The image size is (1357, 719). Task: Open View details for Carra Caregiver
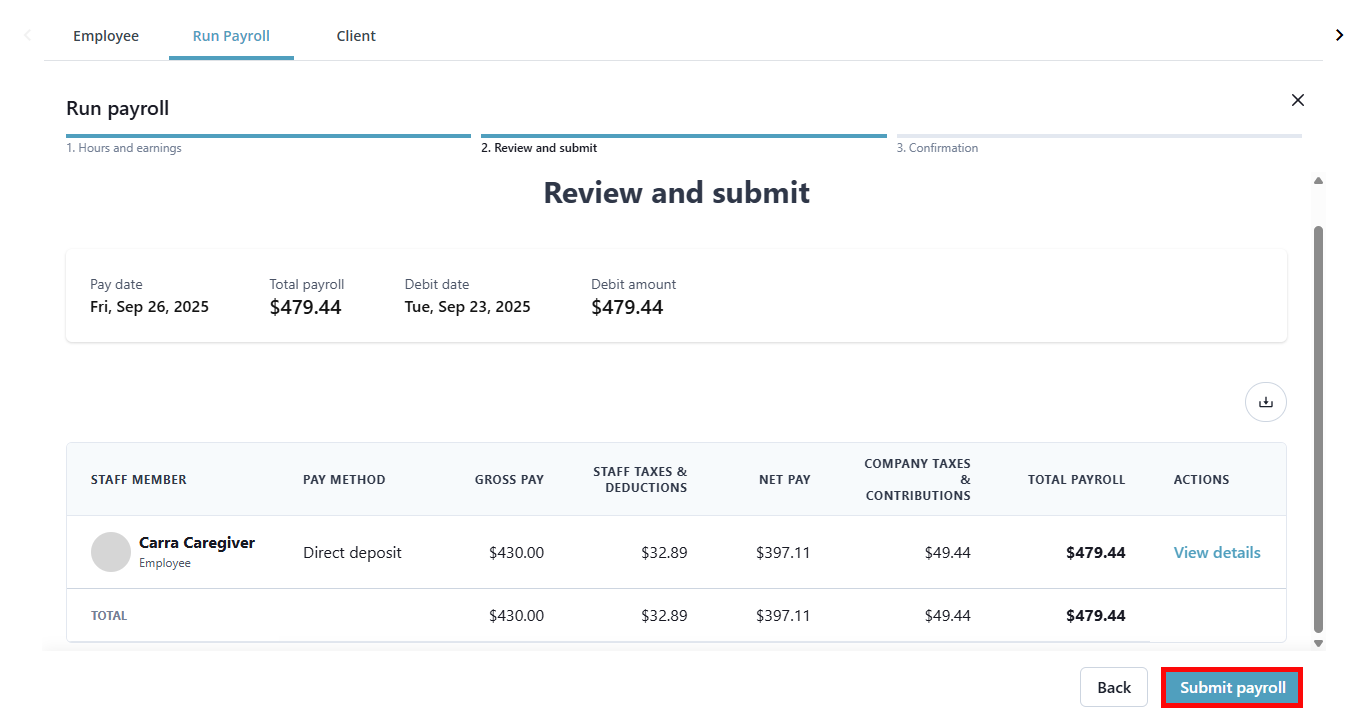(x=1216, y=552)
